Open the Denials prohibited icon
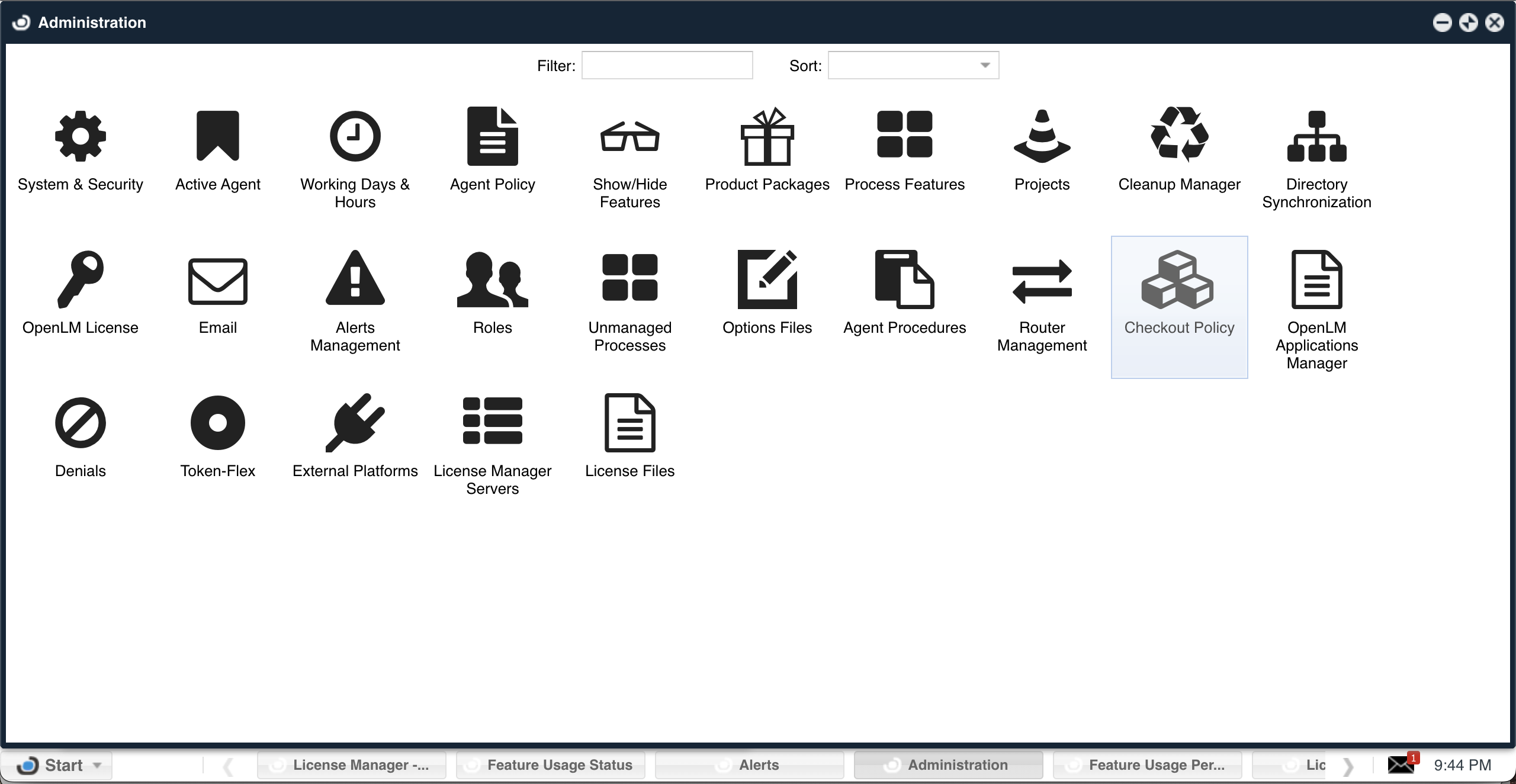This screenshot has height=784, width=1516. tap(80, 423)
